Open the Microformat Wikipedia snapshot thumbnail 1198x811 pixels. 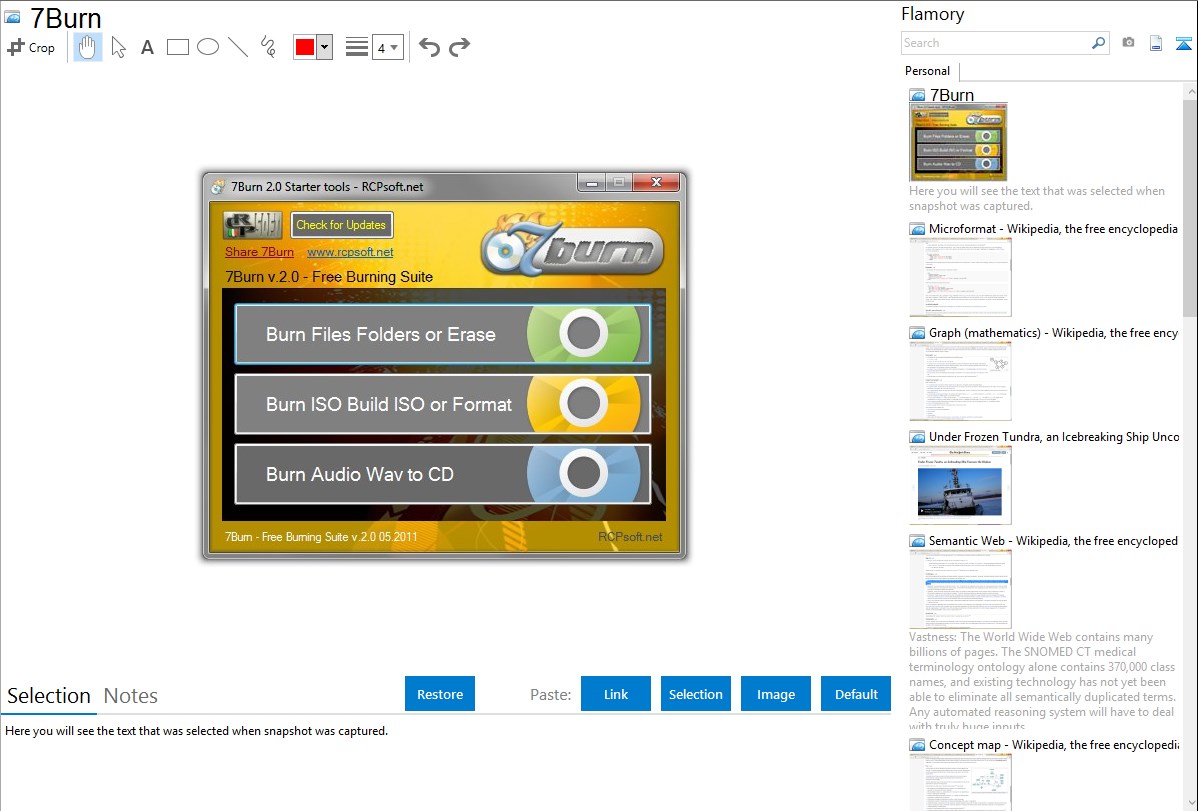960,277
